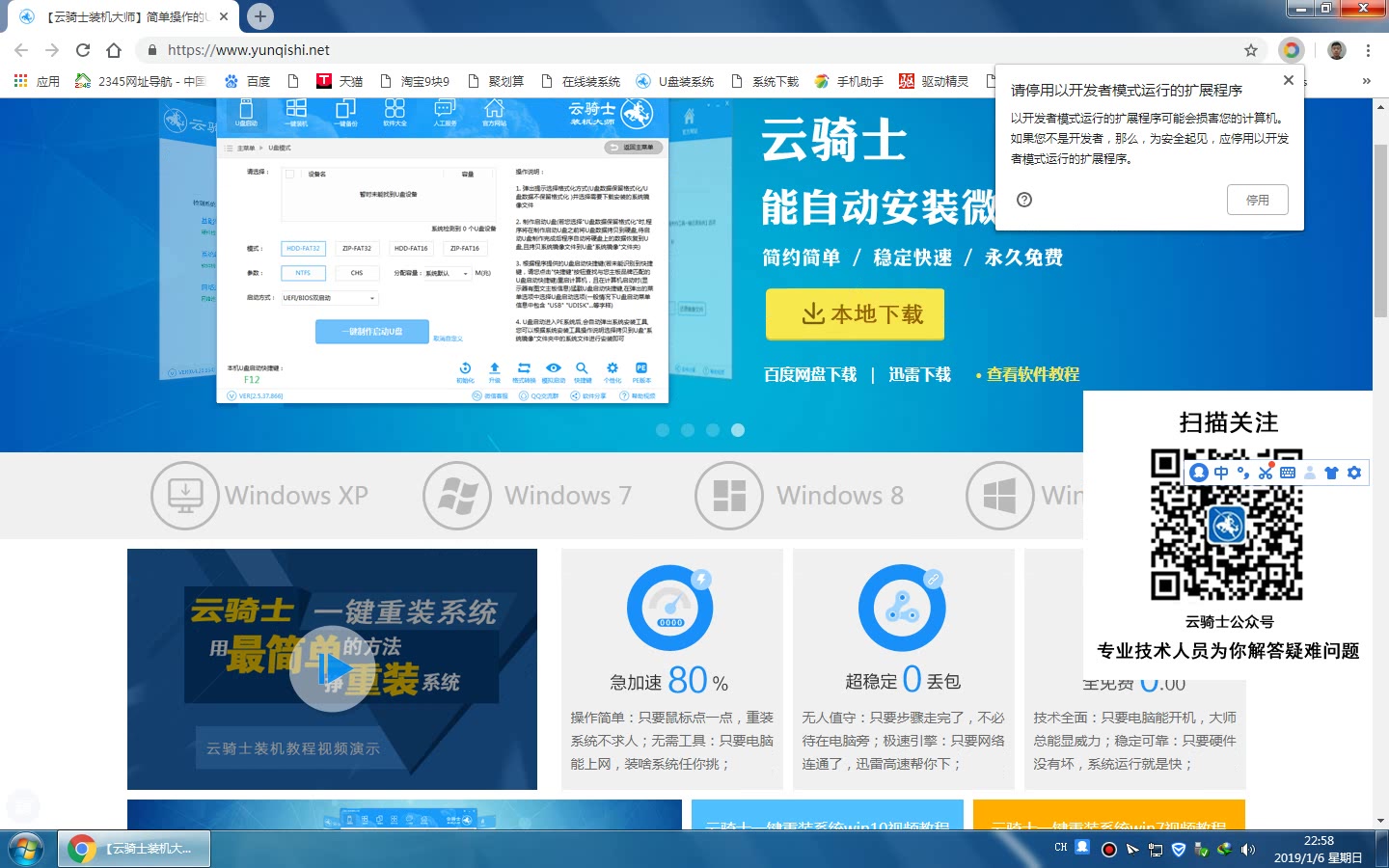
Task: Click the 迅雷下载 link
Action: point(919,374)
